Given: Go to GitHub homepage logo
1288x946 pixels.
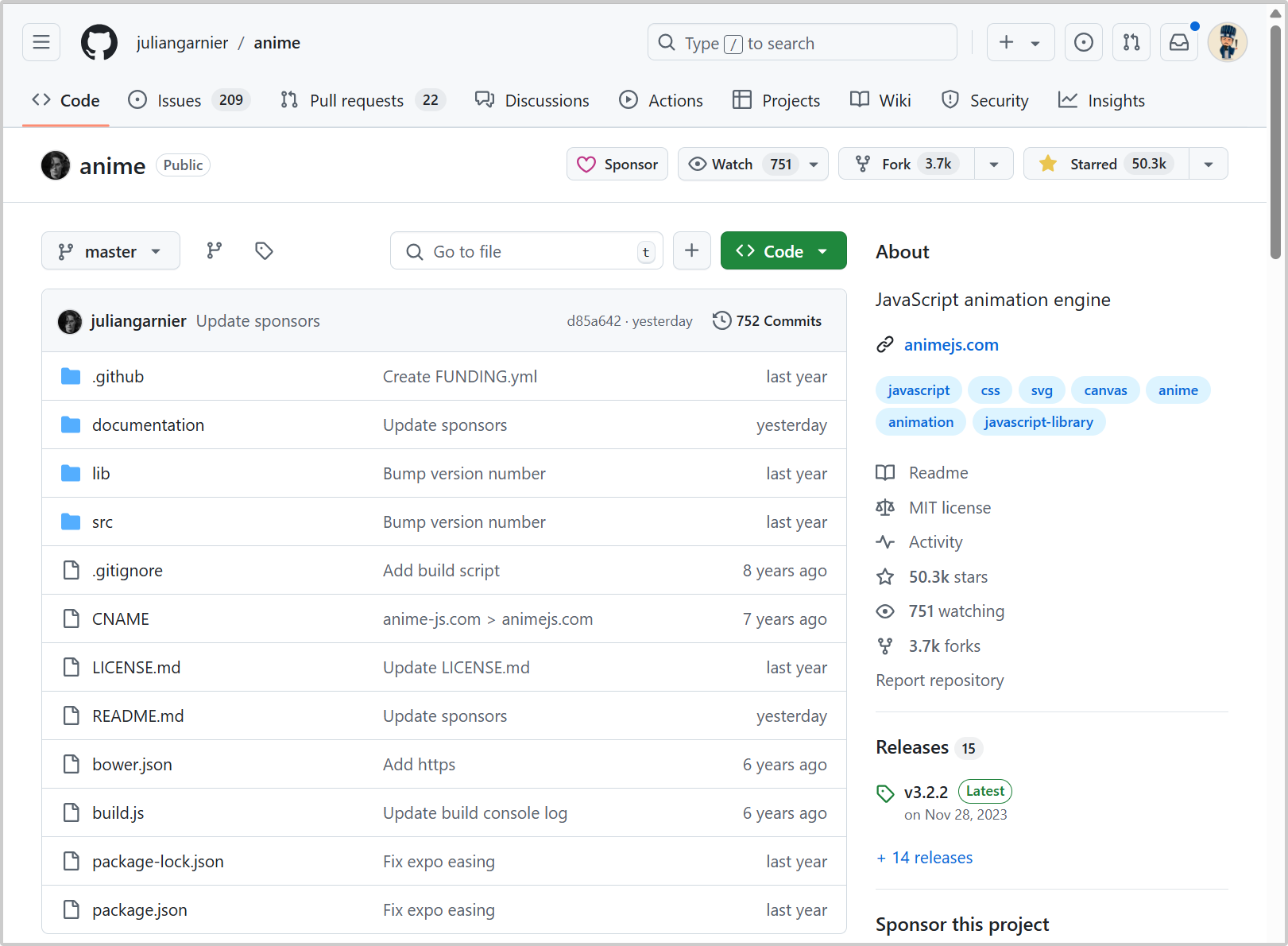Looking at the screenshot, I should coord(99,42).
